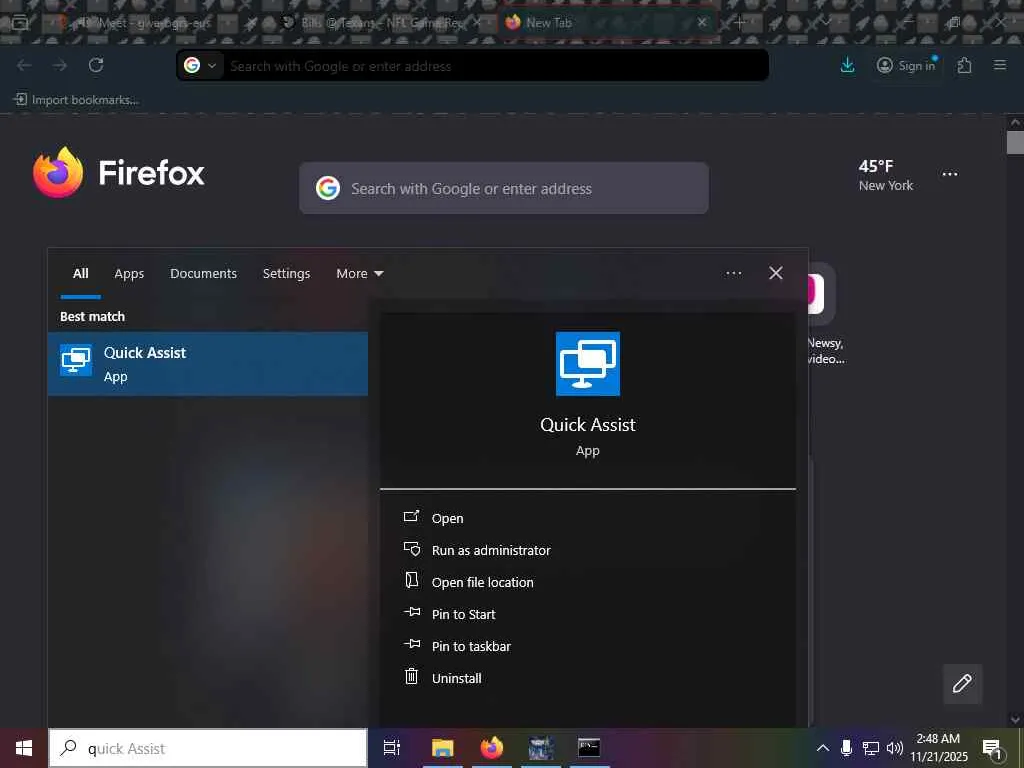Open network status tray icon
Image resolution: width=1024 pixels, height=768 pixels.
pyautogui.click(x=871, y=748)
